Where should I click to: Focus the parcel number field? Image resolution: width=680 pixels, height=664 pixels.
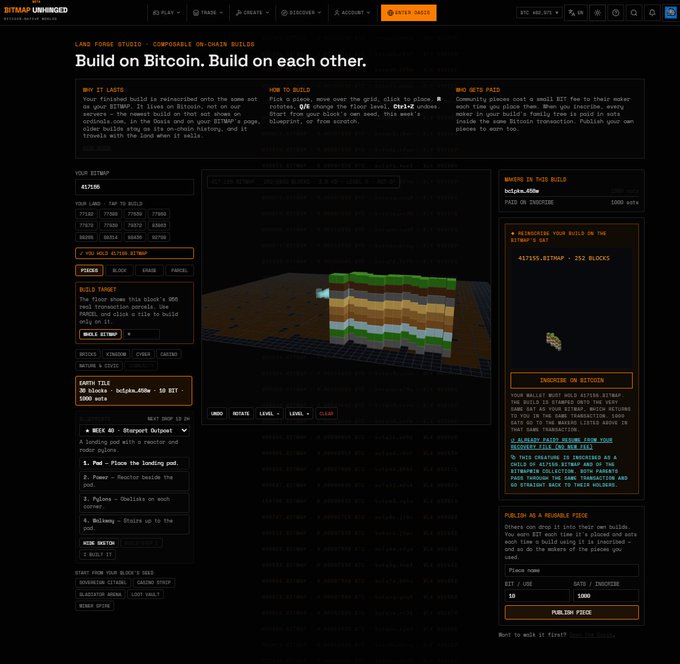pos(142,334)
